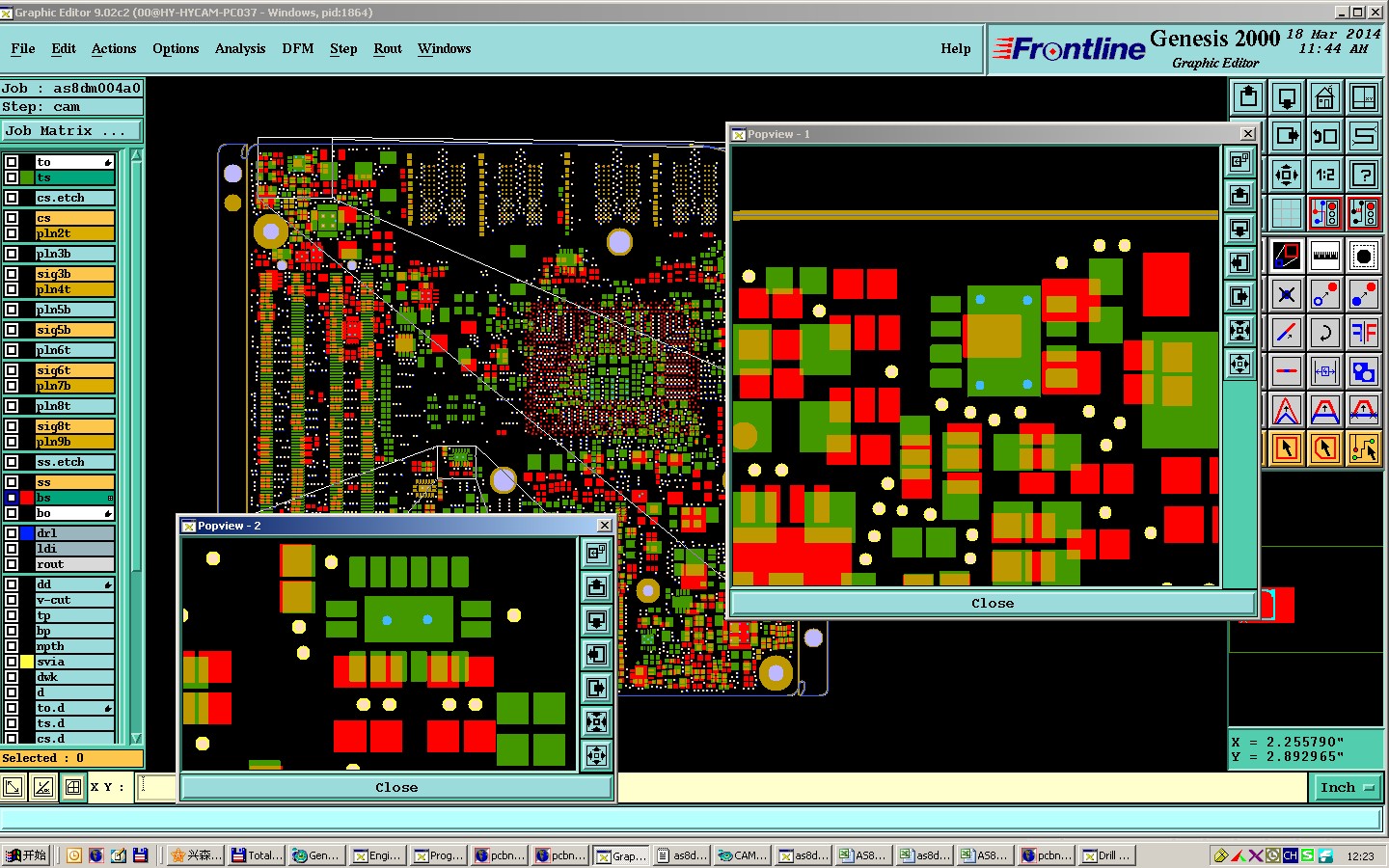Click the X Y coordinate input field

point(156,788)
